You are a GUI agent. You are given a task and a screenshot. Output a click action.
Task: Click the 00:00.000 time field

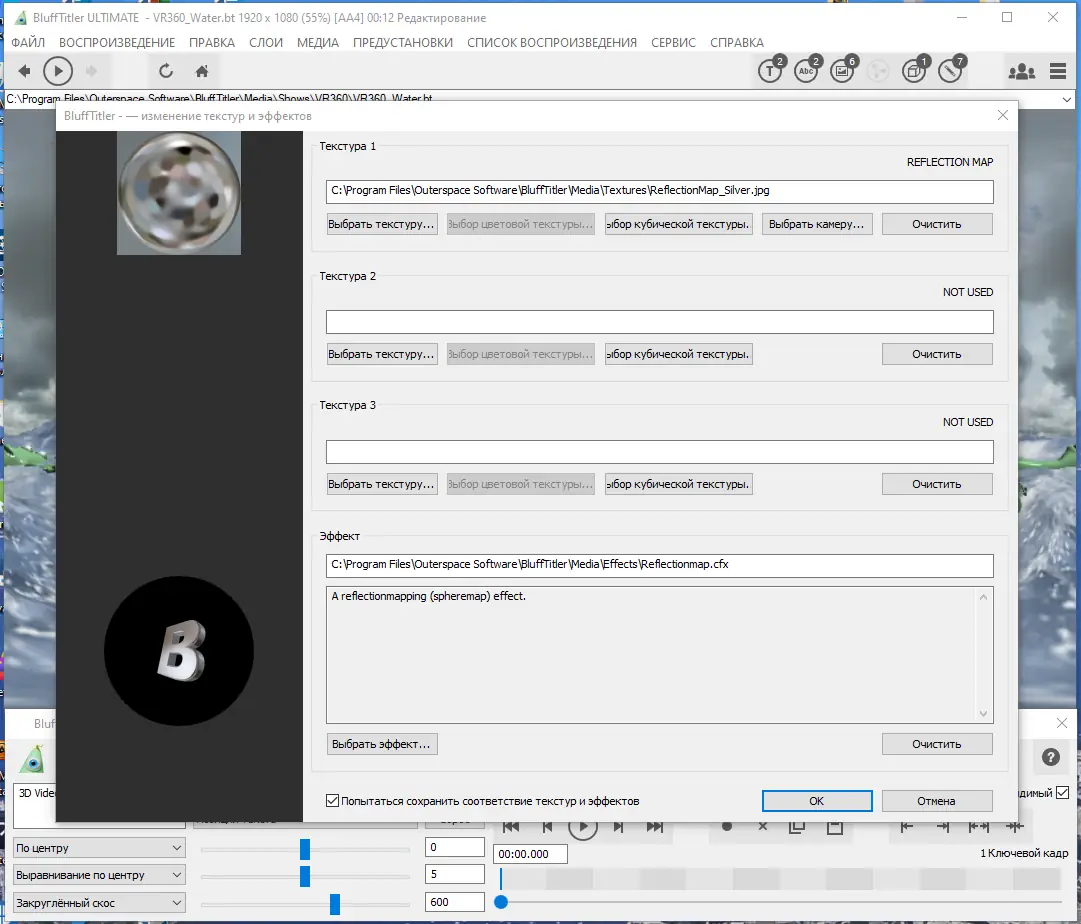pyautogui.click(x=530, y=854)
